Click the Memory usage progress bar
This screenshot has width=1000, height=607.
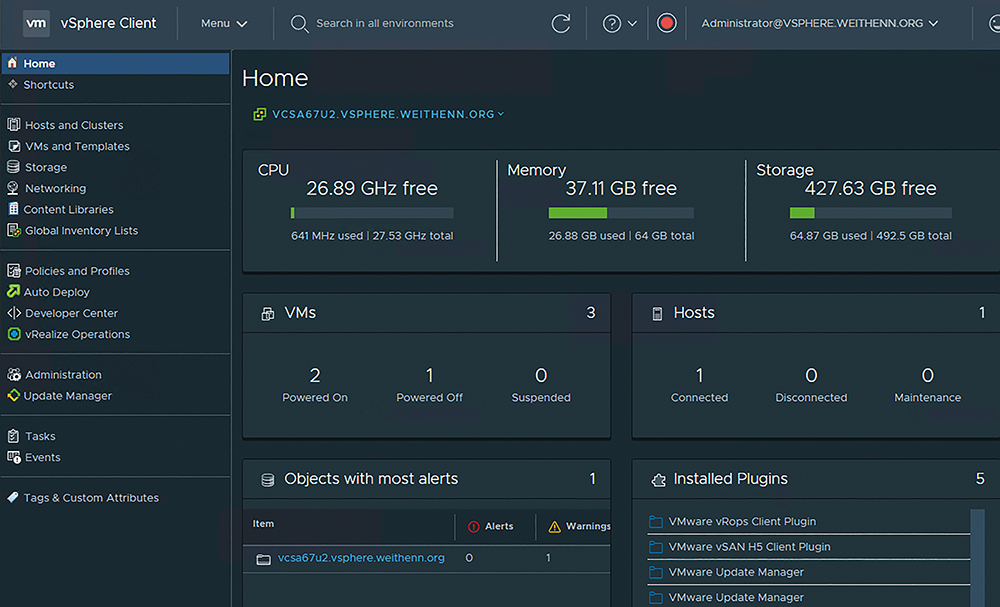click(621, 213)
